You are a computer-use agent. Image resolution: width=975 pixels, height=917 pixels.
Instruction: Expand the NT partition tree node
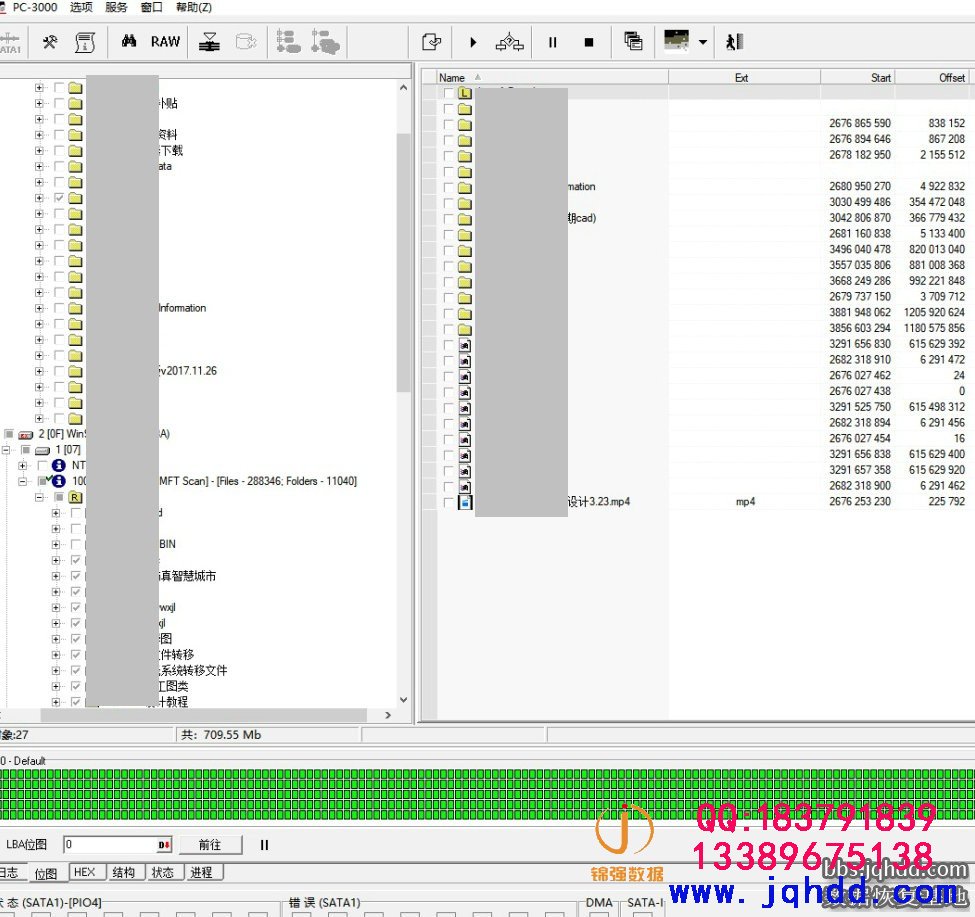click(22, 466)
